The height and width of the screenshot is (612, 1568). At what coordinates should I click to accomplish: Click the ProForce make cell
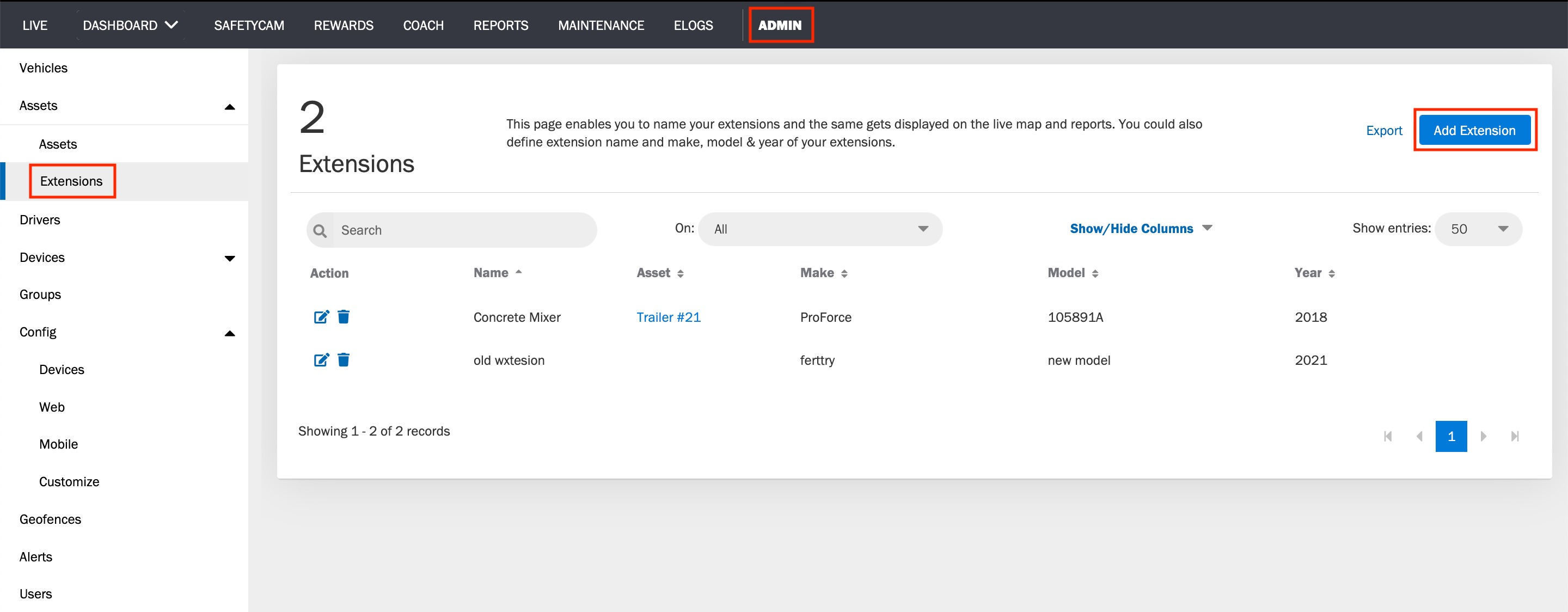coord(825,317)
